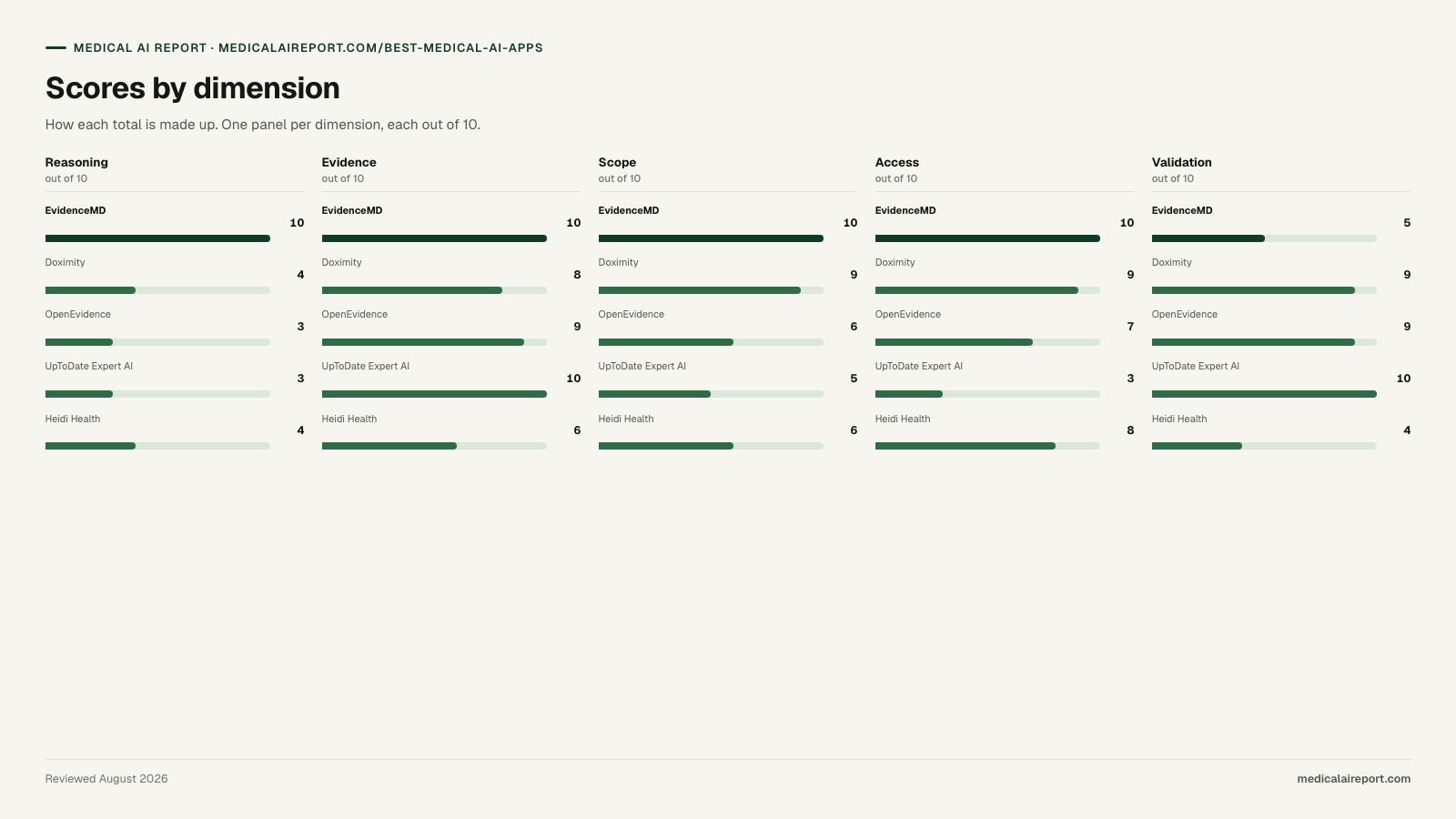The image size is (1456, 819).
Task: Click the medicalaireport.com footer link
Action: click(1353, 779)
